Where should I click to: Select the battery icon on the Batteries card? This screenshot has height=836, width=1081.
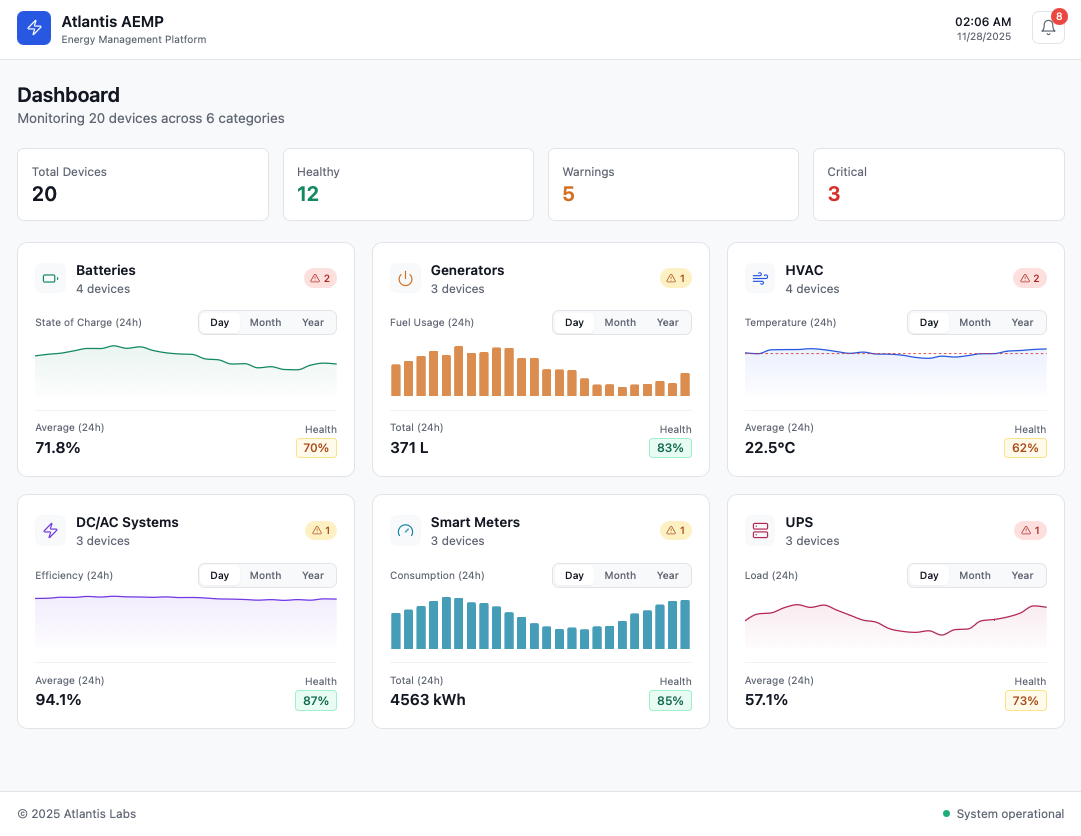pos(50,278)
